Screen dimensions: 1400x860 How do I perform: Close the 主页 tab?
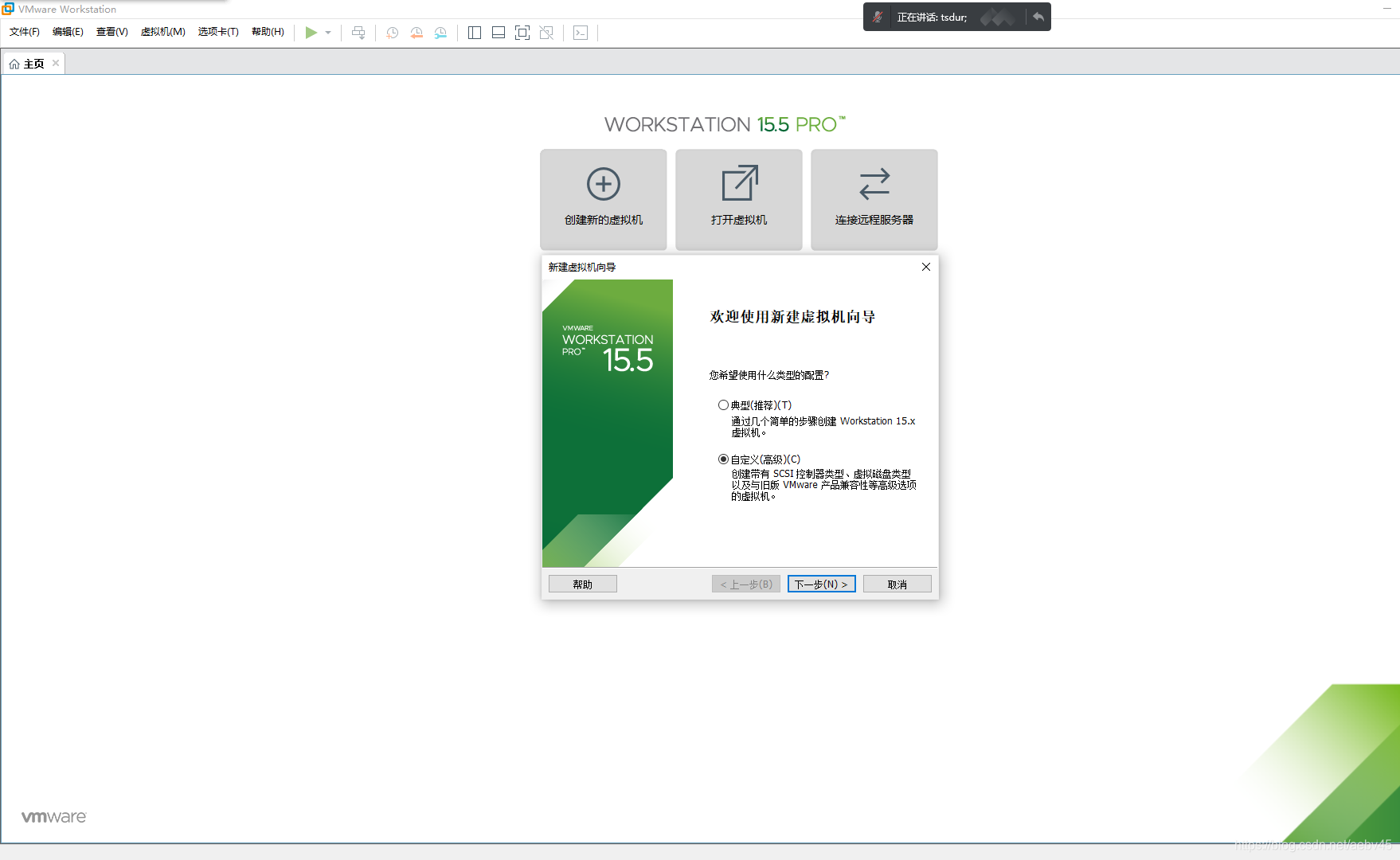(55, 63)
